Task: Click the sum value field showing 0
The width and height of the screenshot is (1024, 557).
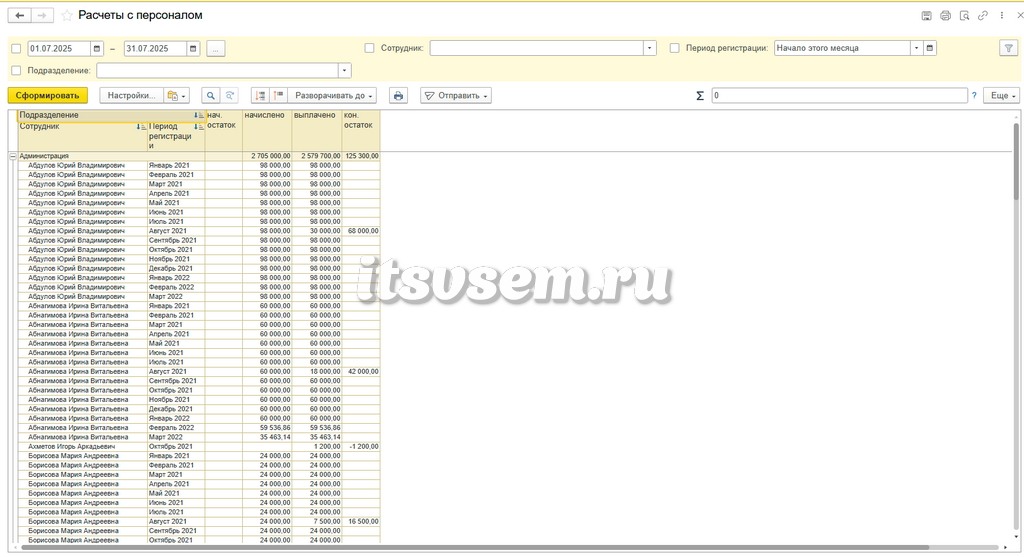Action: pos(839,95)
